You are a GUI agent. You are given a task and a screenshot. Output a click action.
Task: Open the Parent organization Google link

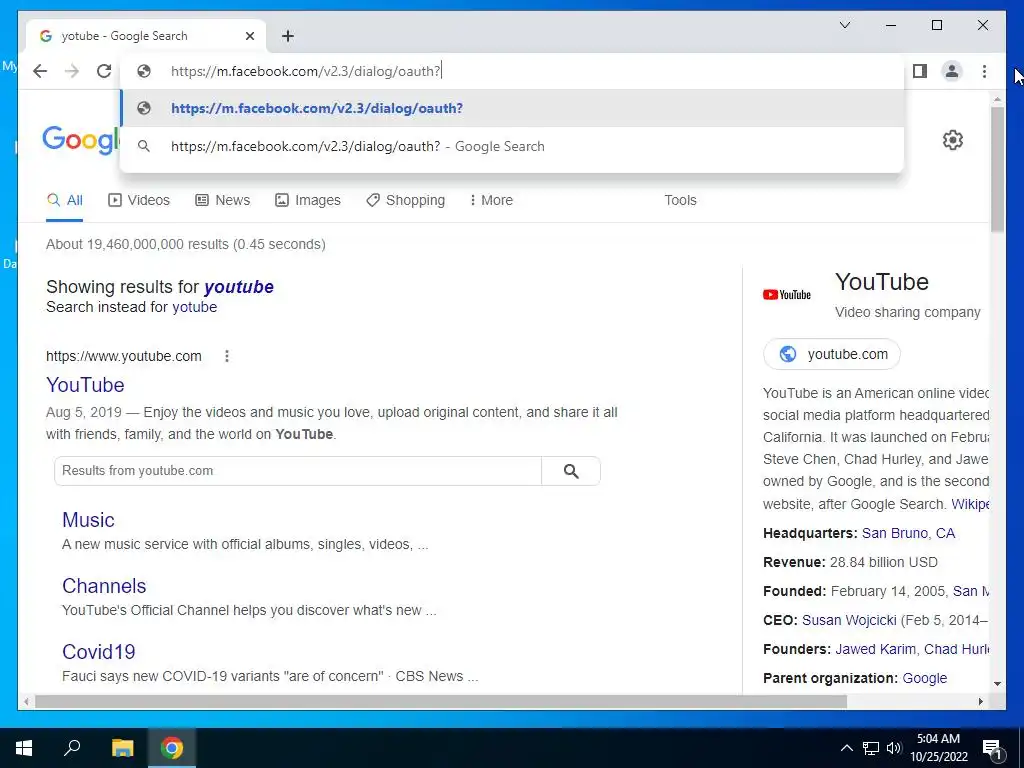tap(924, 678)
